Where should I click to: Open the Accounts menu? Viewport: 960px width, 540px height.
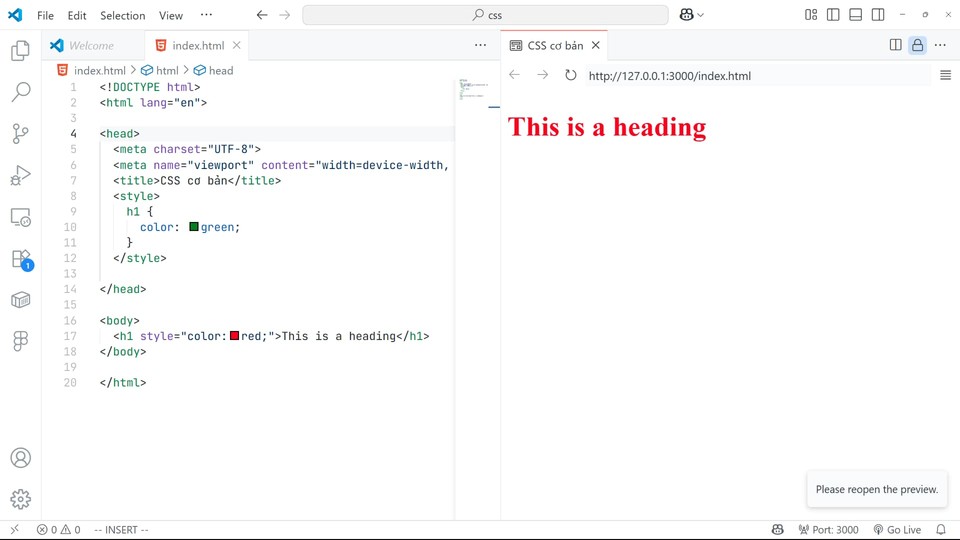point(20,457)
